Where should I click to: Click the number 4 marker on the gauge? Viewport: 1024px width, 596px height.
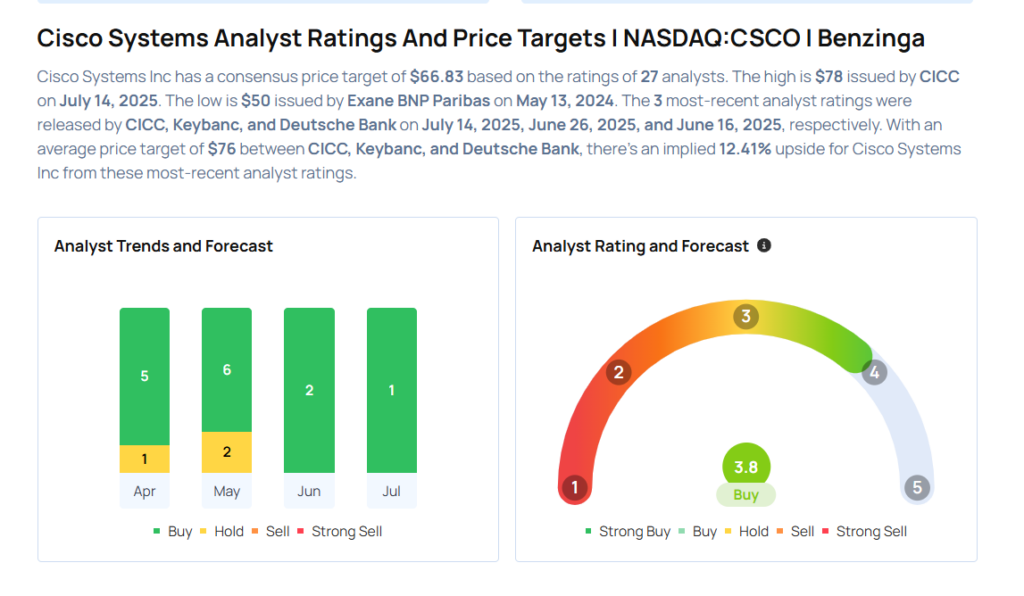point(874,373)
